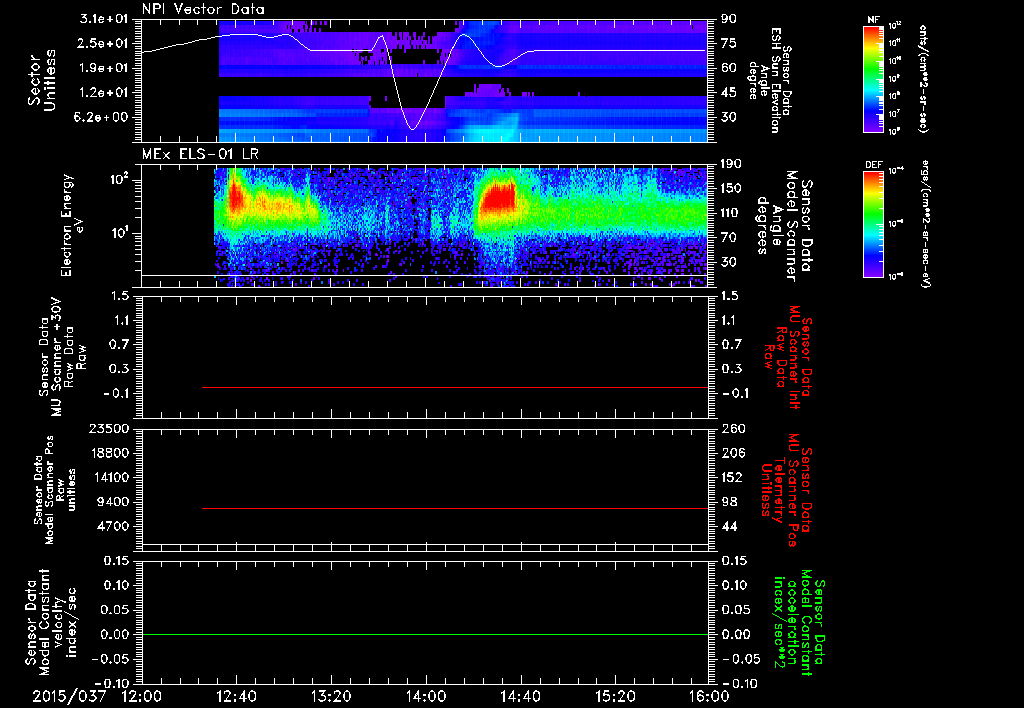Click the red line in Model Scanner Pos panel
1024x708 pixels.
click(455, 508)
